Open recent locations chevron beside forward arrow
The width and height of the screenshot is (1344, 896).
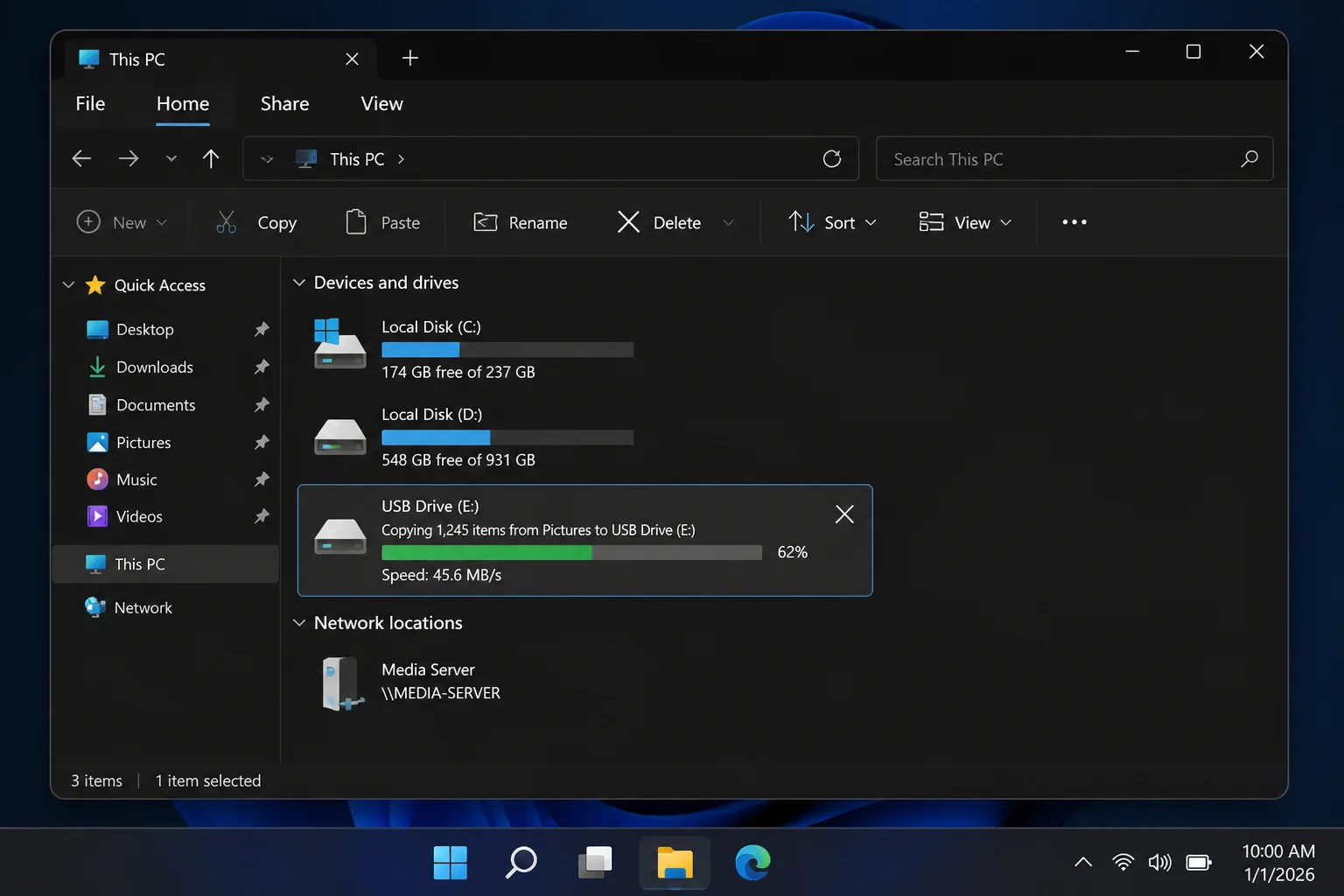click(x=171, y=159)
